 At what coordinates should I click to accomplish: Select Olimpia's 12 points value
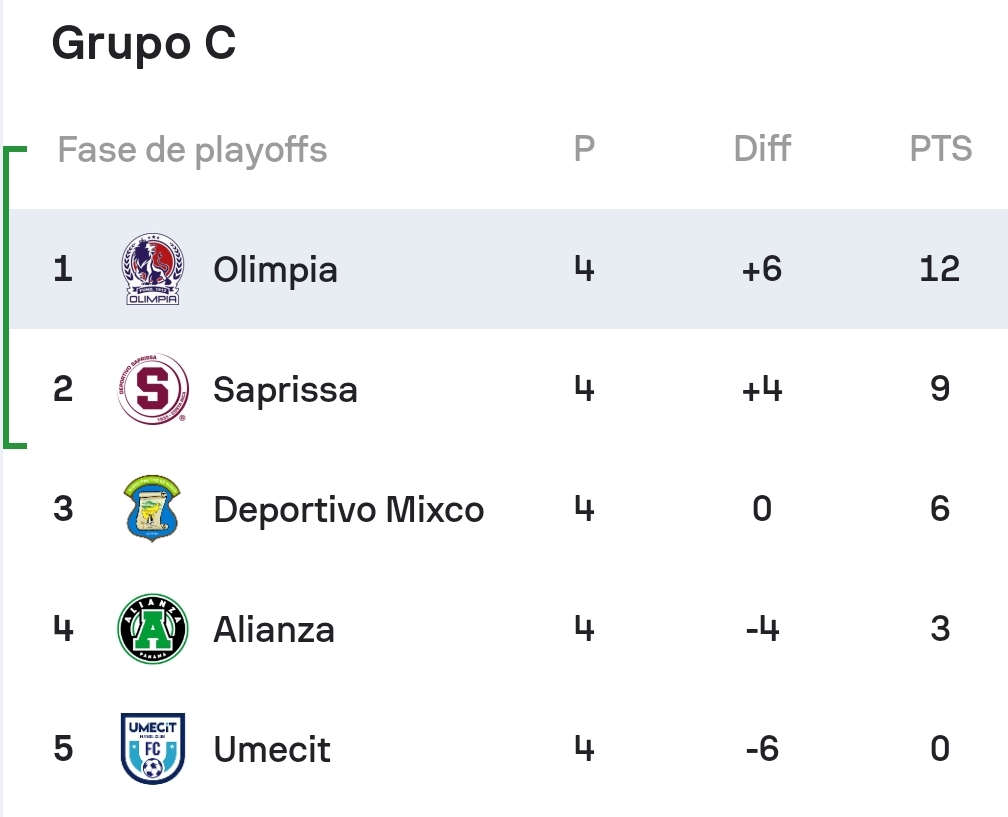pos(939,269)
